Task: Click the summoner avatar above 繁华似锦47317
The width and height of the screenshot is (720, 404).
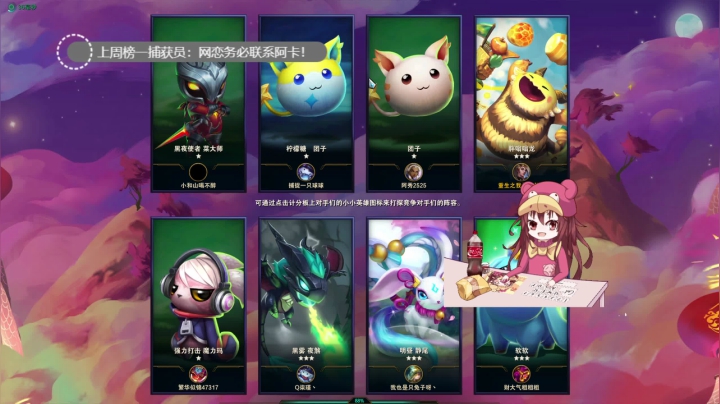Action: (x=198, y=374)
